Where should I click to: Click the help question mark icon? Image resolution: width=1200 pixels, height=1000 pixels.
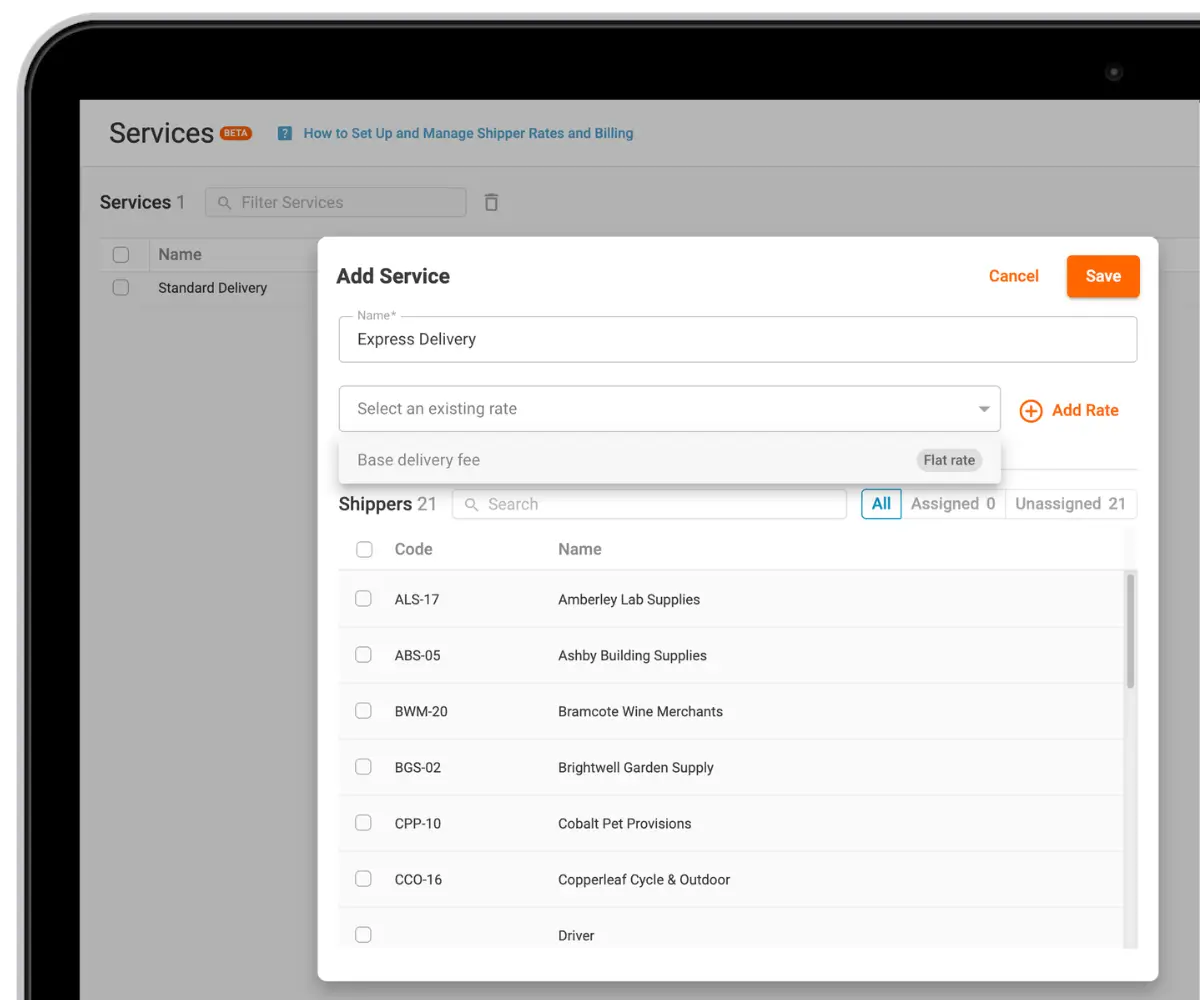point(285,133)
